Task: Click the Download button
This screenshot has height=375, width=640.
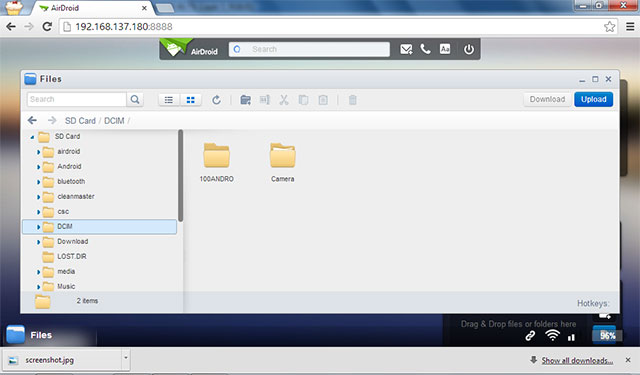Action: [547, 99]
